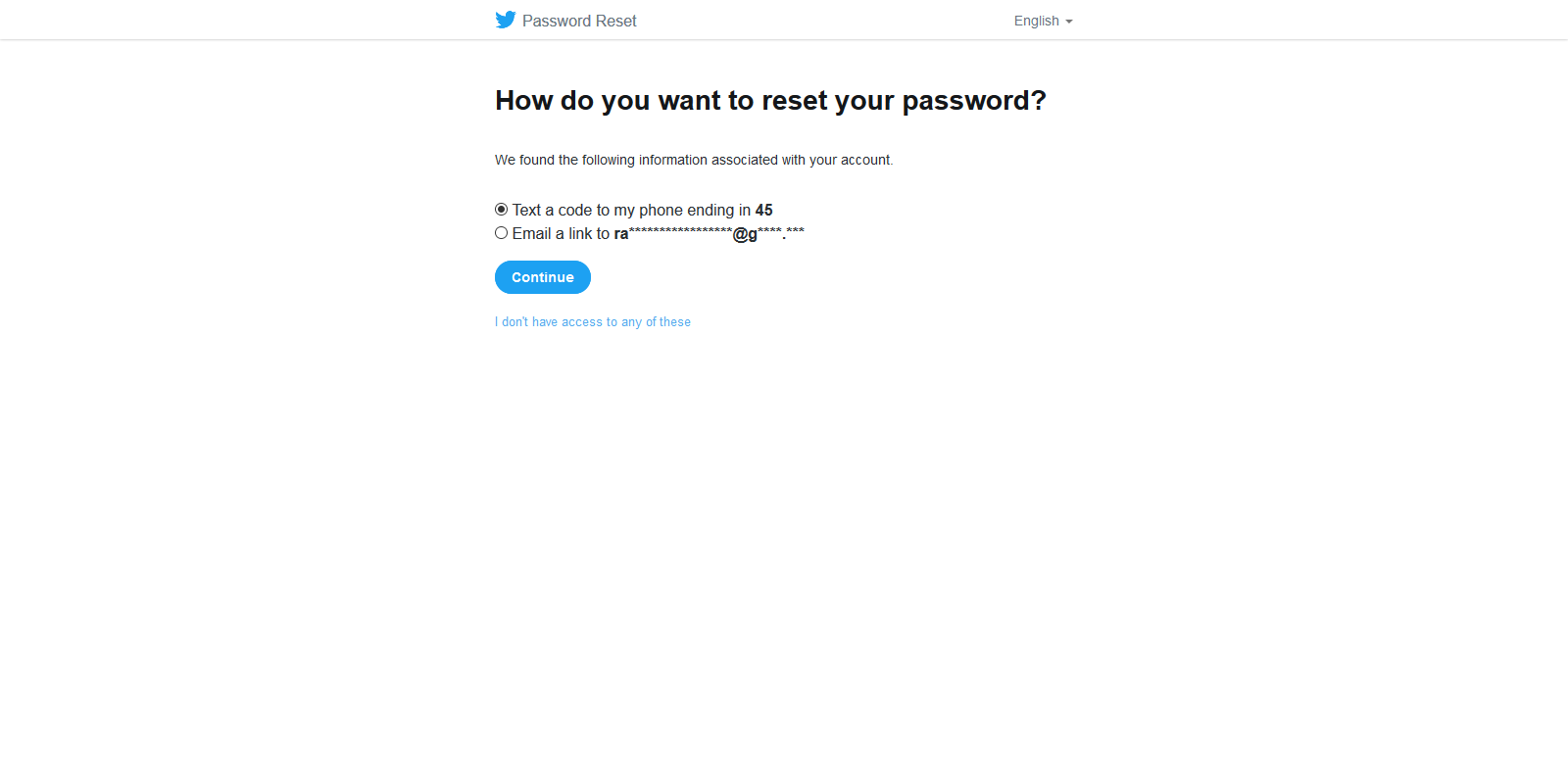Click the word 'password?' in the heading

974,101
